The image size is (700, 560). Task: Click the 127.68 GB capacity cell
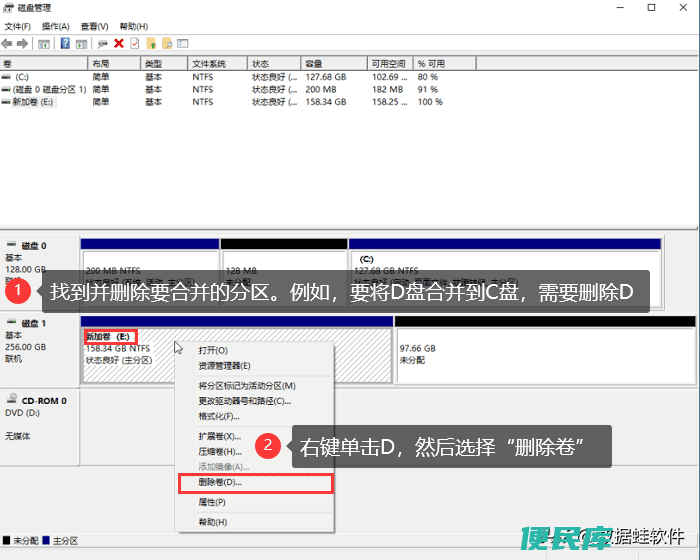pyautogui.click(x=326, y=77)
